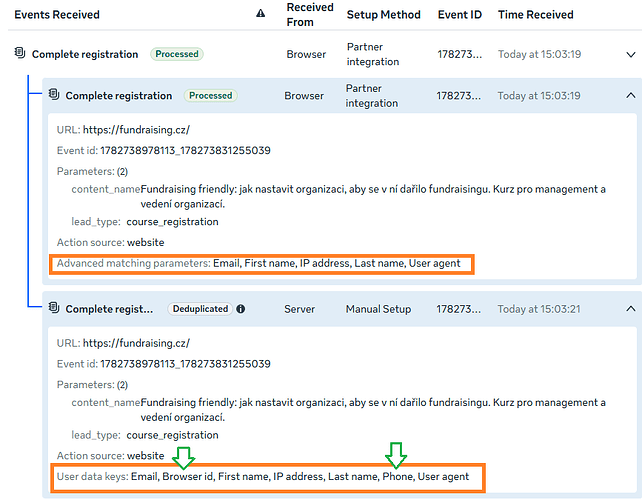Click Event id value in Browser event details
The image size is (642, 500).
(185, 150)
